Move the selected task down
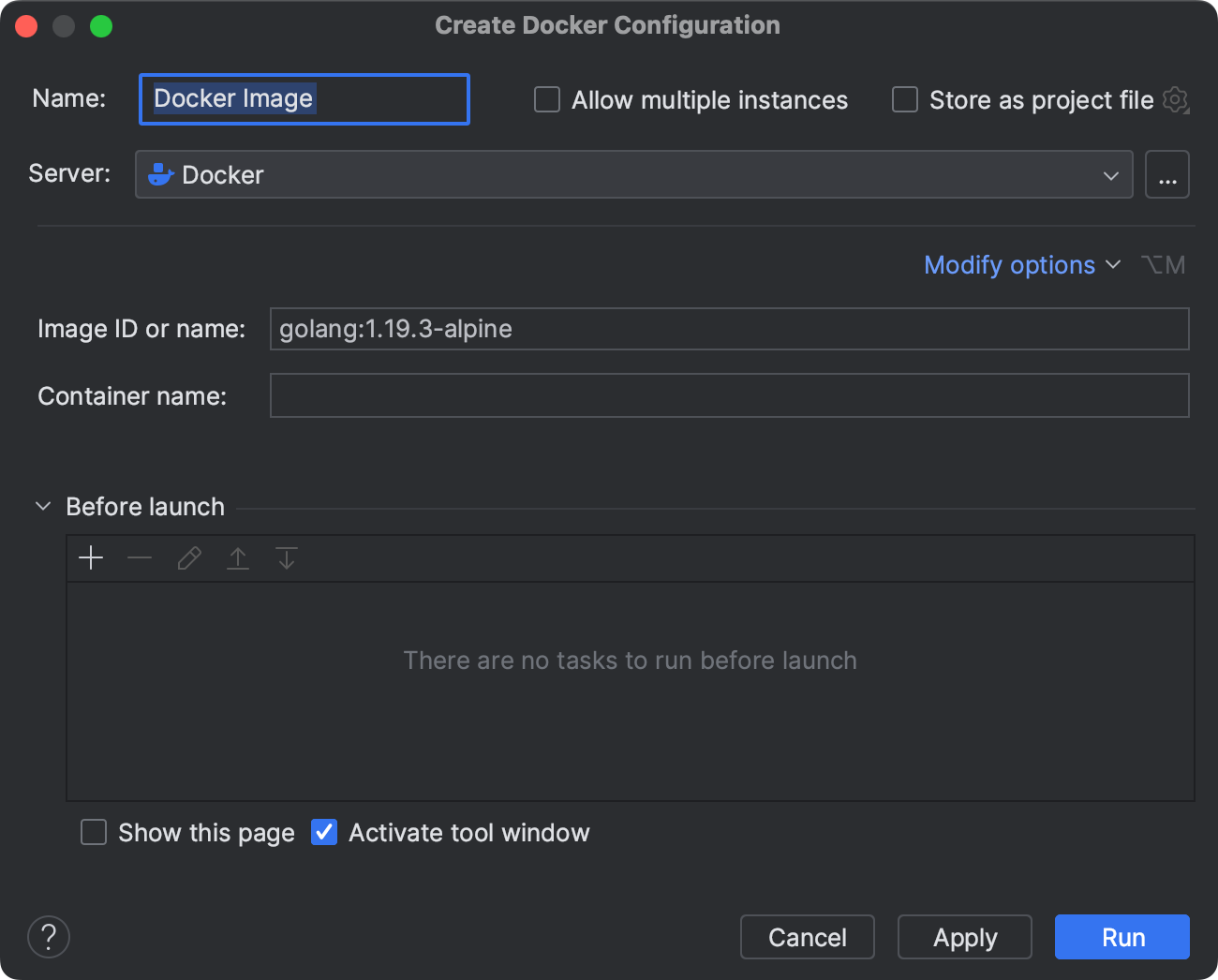The width and height of the screenshot is (1218, 980). (286, 557)
